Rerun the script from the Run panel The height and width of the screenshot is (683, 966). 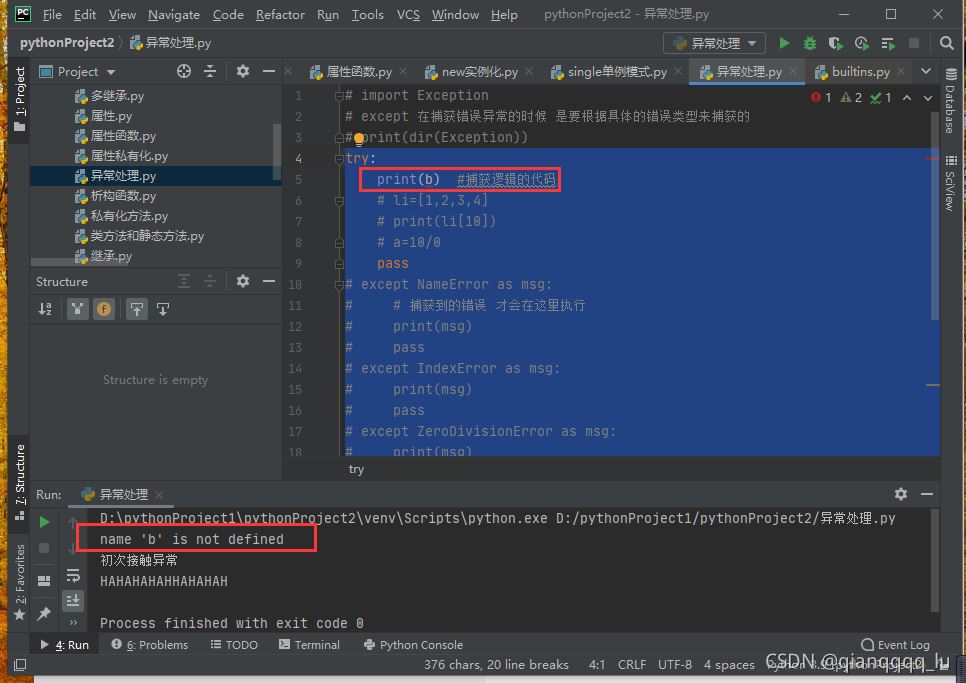44,522
